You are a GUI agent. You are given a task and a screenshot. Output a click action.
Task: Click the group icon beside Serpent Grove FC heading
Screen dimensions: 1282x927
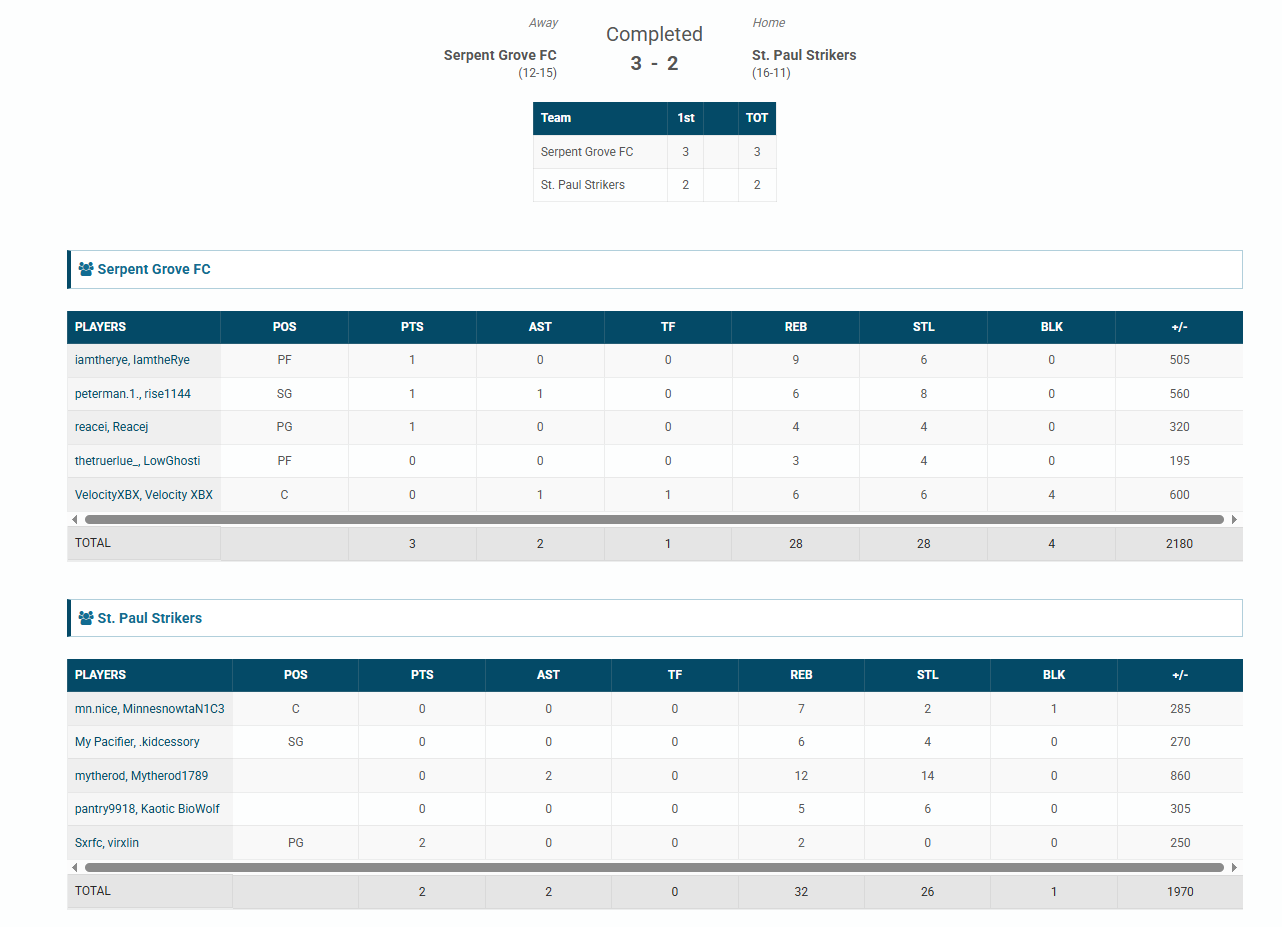coord(85,269)
